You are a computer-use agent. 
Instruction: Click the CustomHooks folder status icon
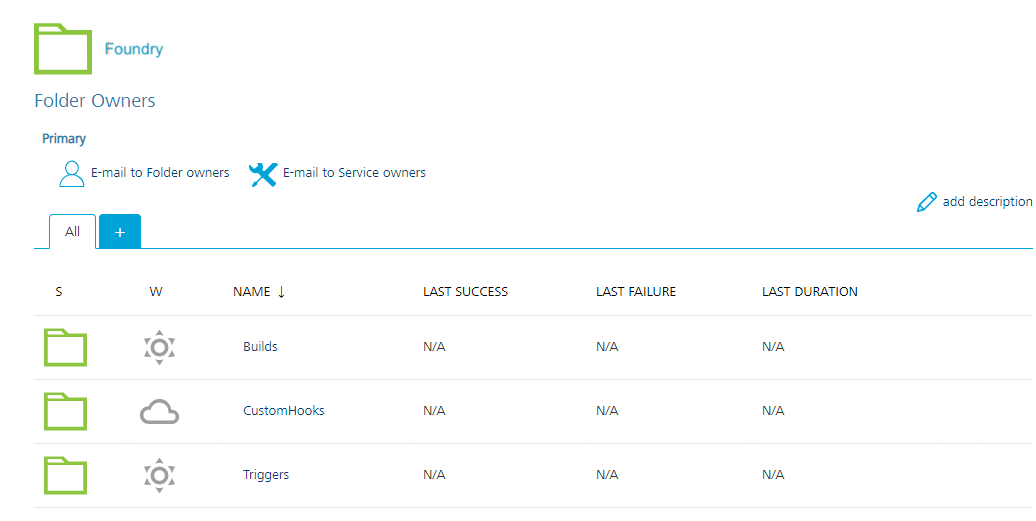click(x=65, y=411)
